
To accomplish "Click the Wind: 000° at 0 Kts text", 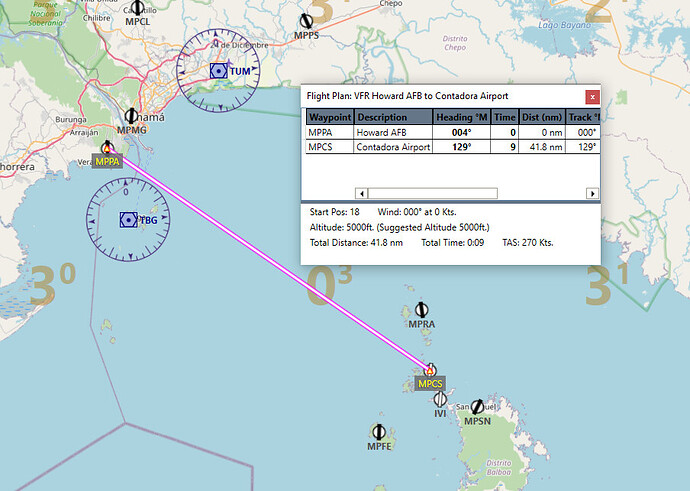I will 417,212.
